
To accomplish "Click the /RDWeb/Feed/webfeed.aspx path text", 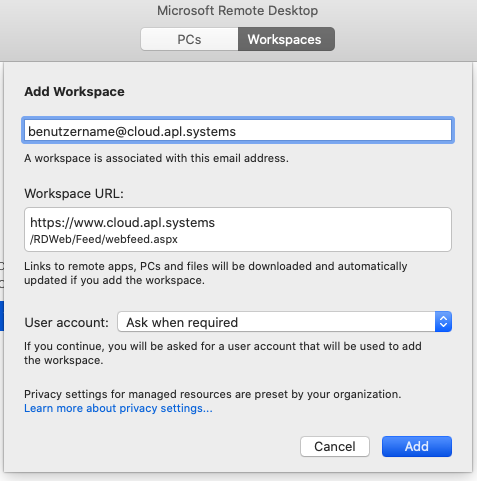I will click(x=104, y=239).
